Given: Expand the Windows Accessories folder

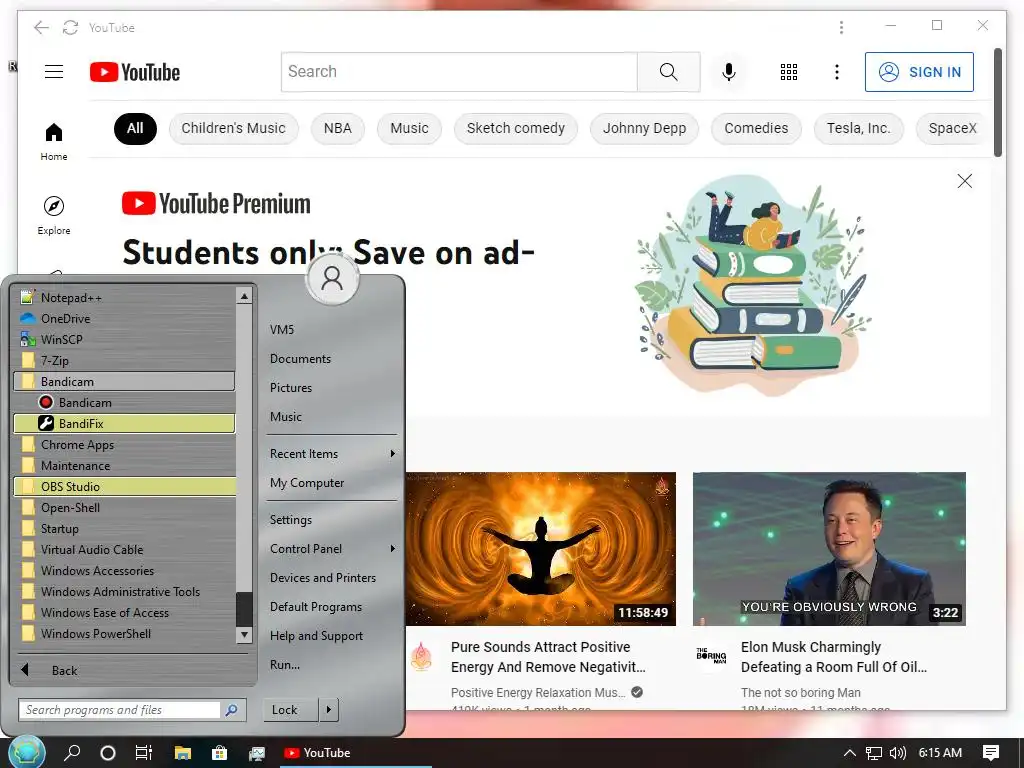Looking at the screenshot, I should point(124,571).
